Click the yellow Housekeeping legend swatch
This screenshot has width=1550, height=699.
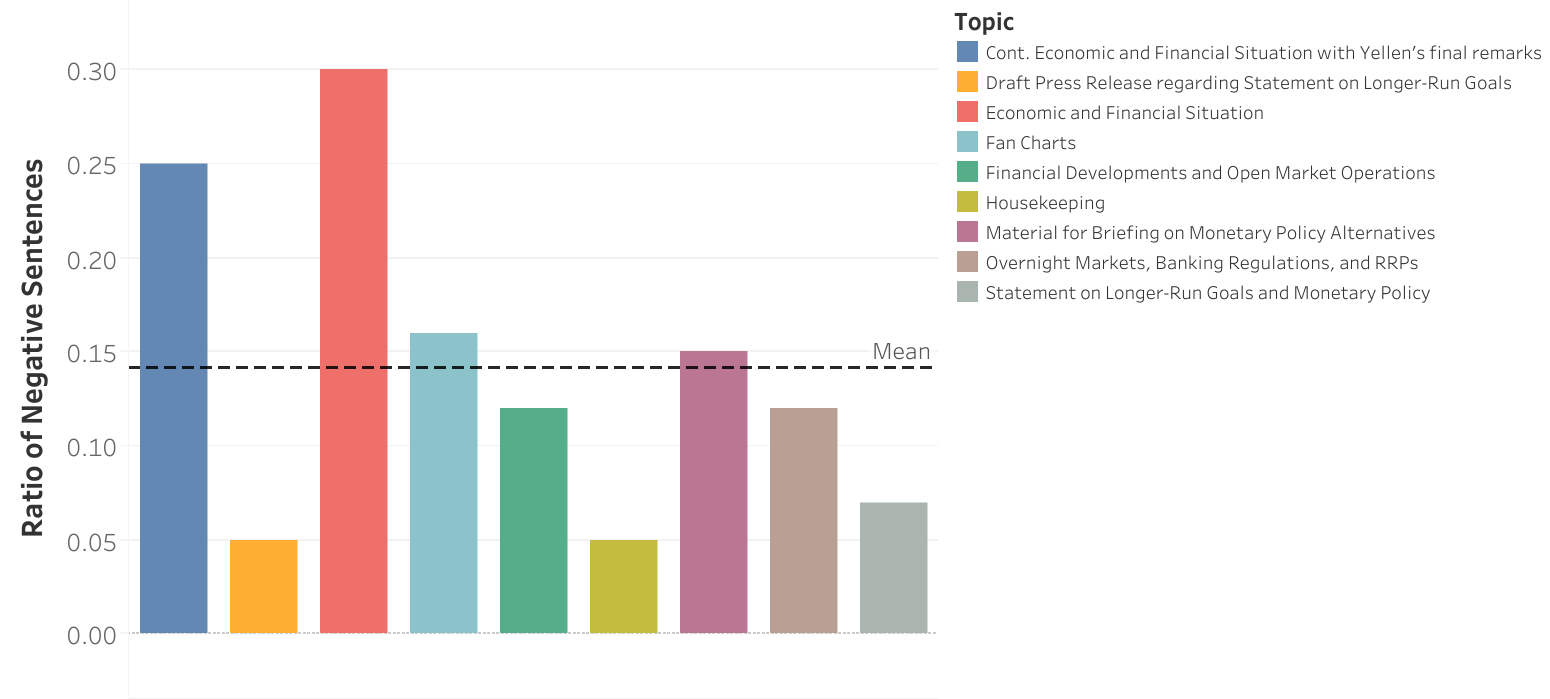click(967, 202)
